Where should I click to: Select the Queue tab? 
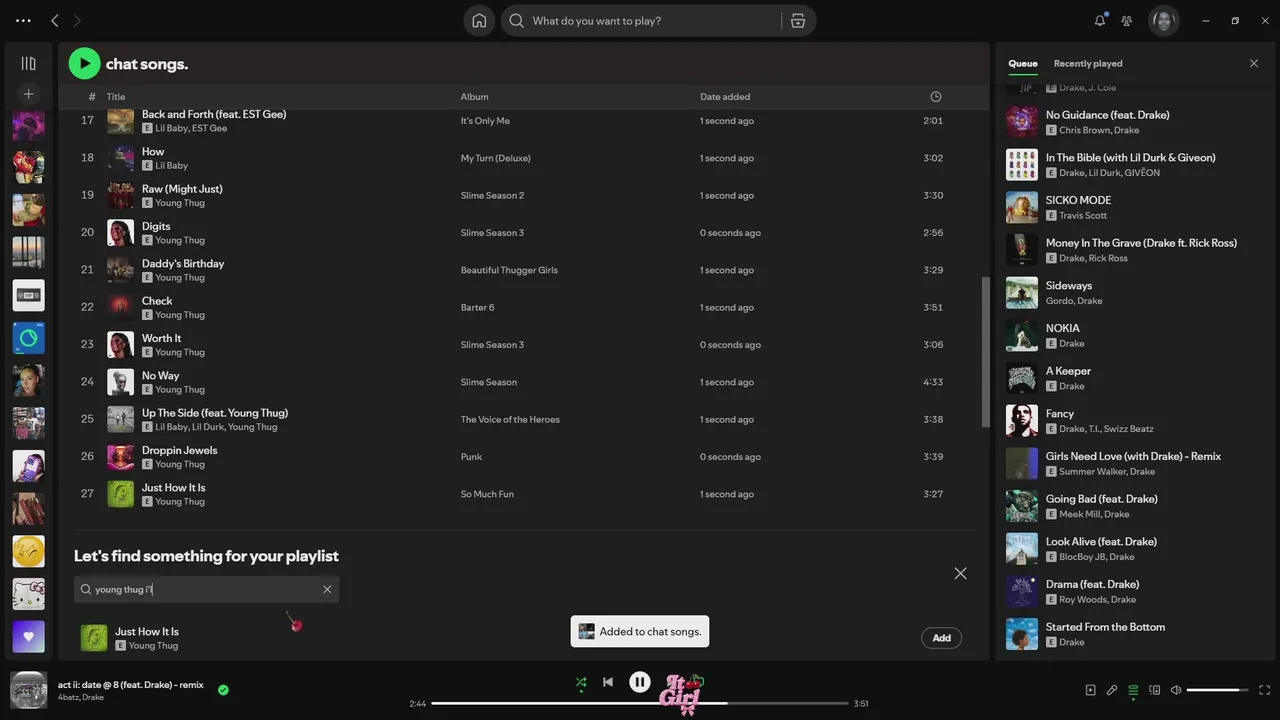(x=1022, y=63)
